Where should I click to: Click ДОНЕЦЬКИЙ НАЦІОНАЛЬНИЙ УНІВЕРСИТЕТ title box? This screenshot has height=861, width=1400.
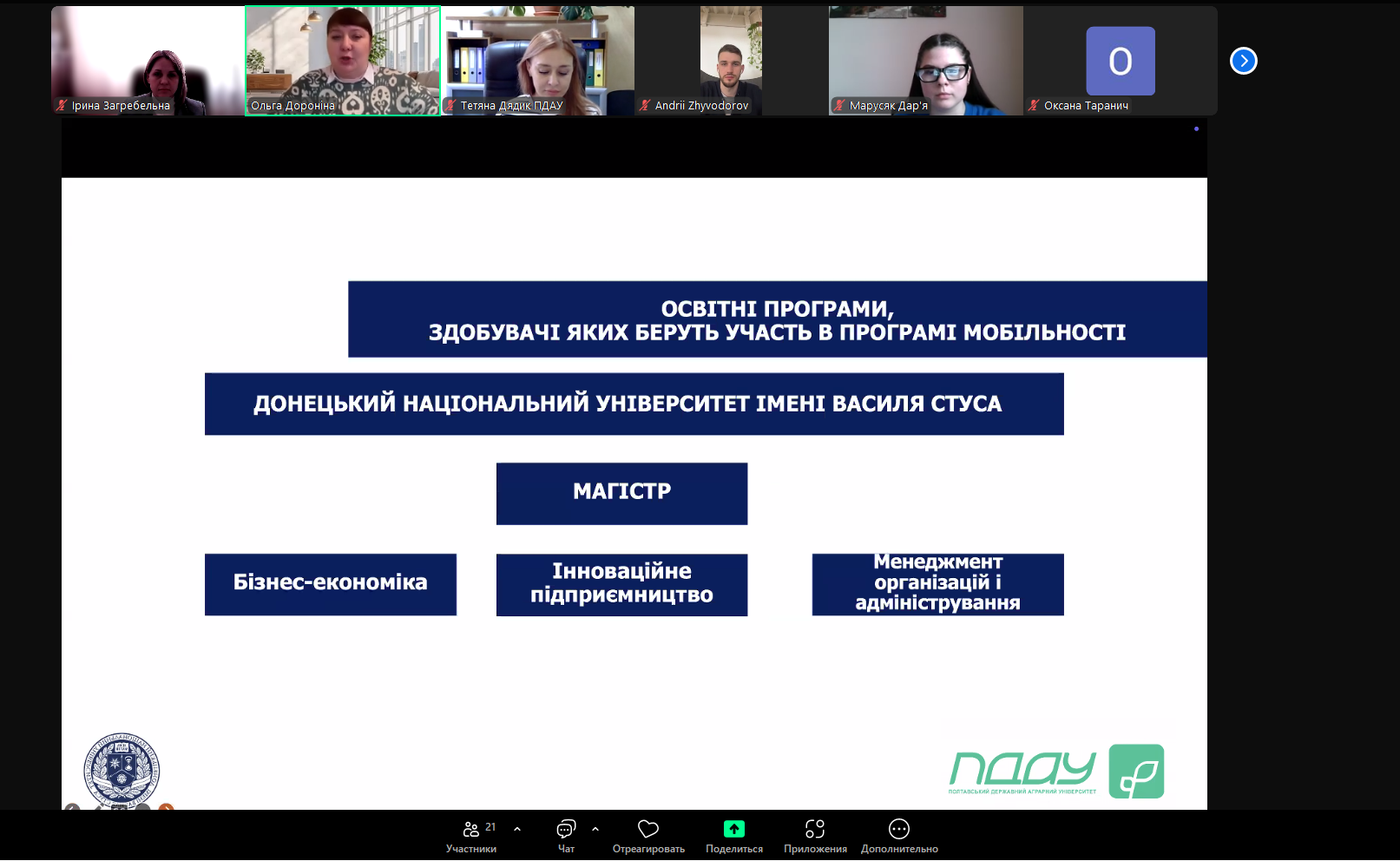click(x=634, y=404)
